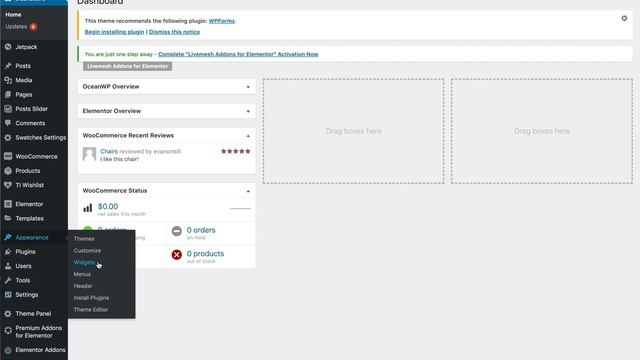Image resolution: width=640 pixels, height=360 pixels.
Task: Go to Home under Dashboard
Action: pyautogui.click(x=13, y=15)
